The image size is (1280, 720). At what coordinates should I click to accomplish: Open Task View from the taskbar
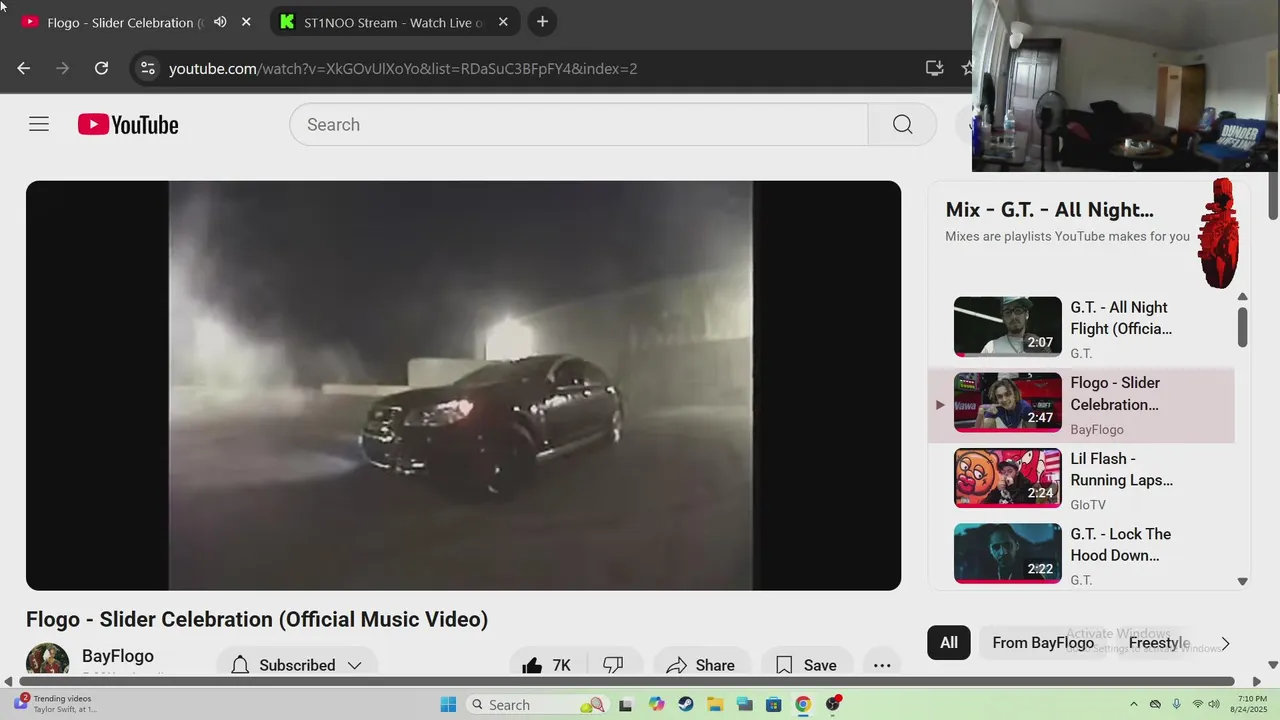coord(626,704)
